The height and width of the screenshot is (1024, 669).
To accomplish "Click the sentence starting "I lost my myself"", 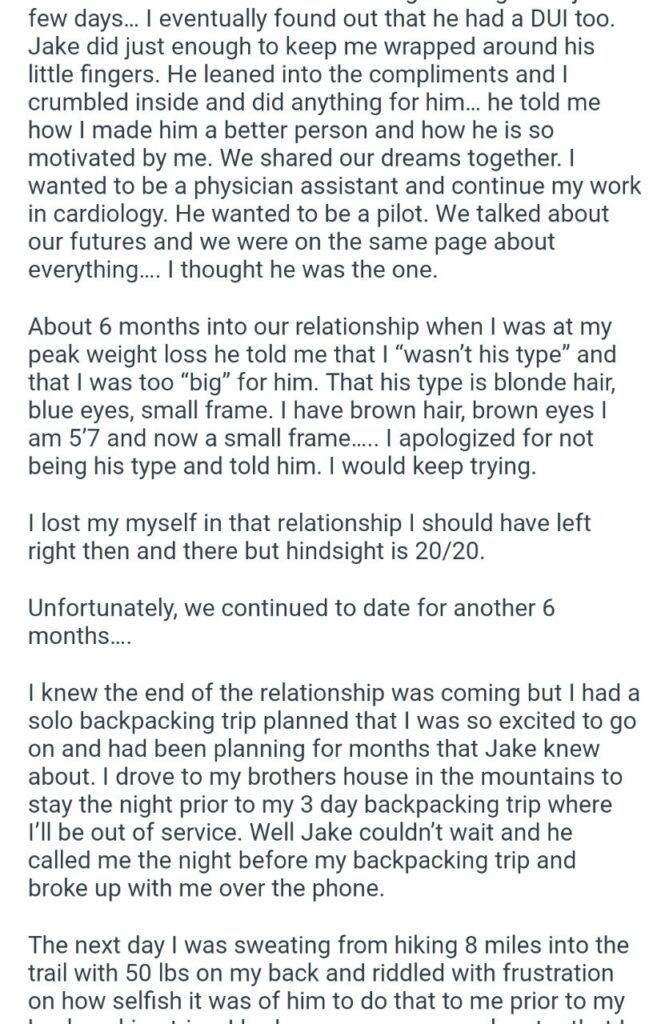I will 309,537.
